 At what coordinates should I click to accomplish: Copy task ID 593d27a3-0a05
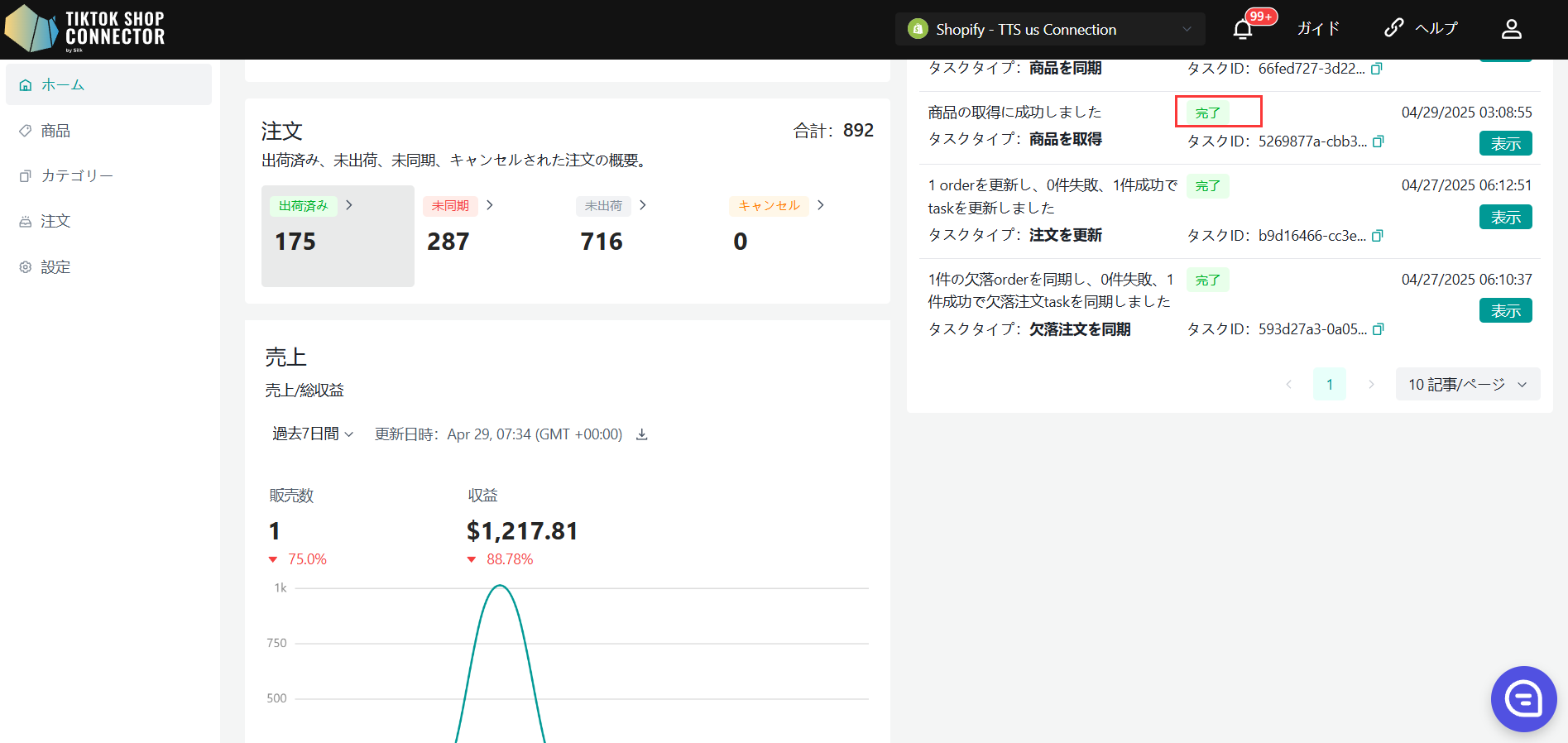[x=1378, y=329]
